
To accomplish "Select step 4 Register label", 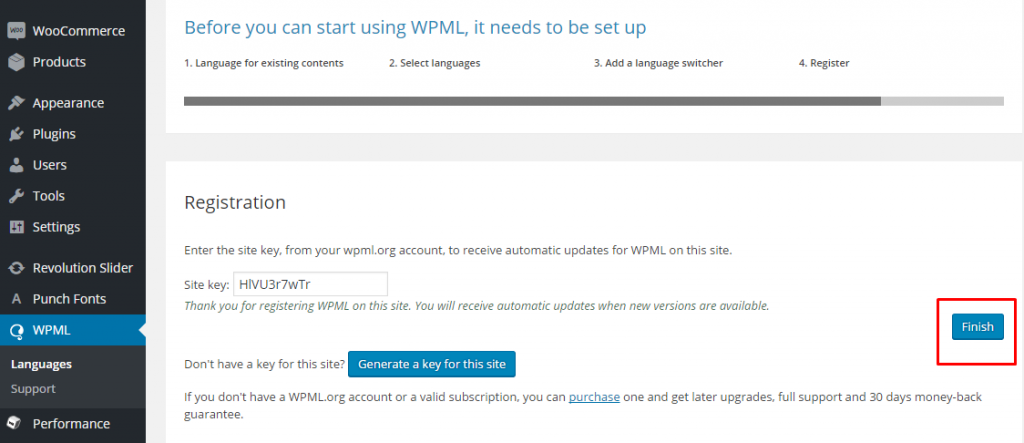I will coord(824,63).
